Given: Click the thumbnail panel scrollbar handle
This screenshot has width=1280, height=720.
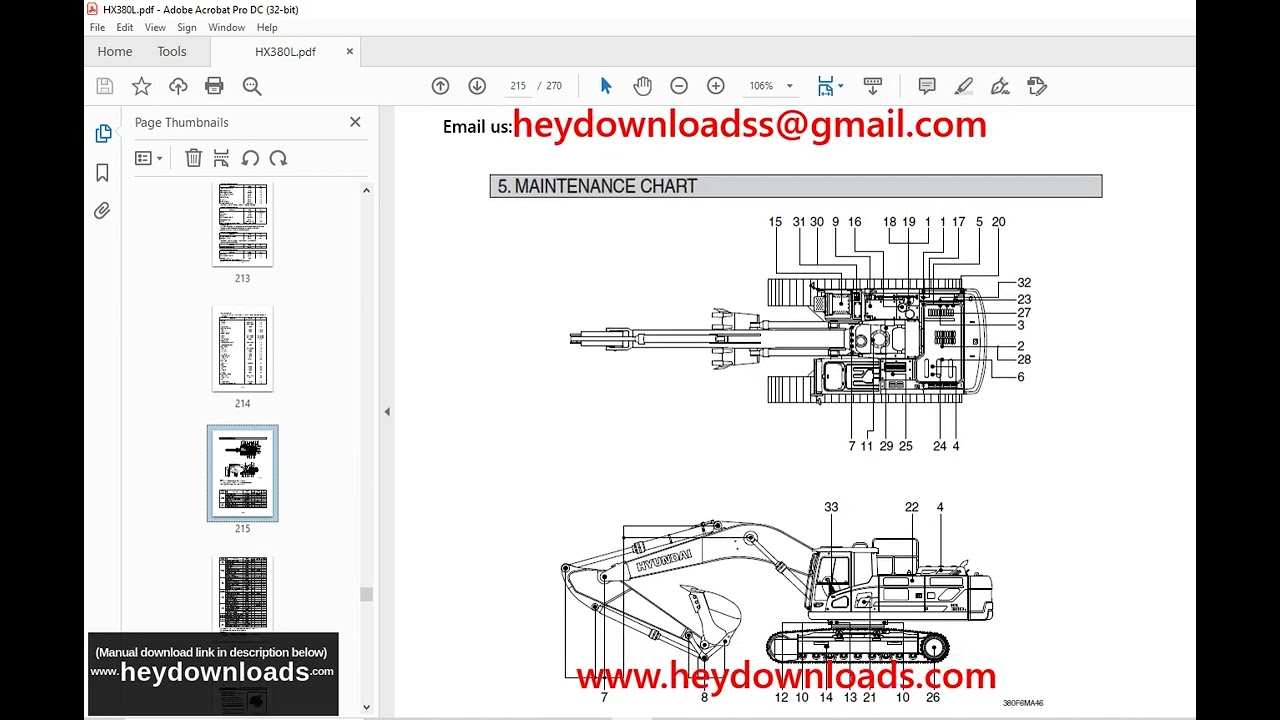Looking at the screenshot, I should (x=366, y=594).
